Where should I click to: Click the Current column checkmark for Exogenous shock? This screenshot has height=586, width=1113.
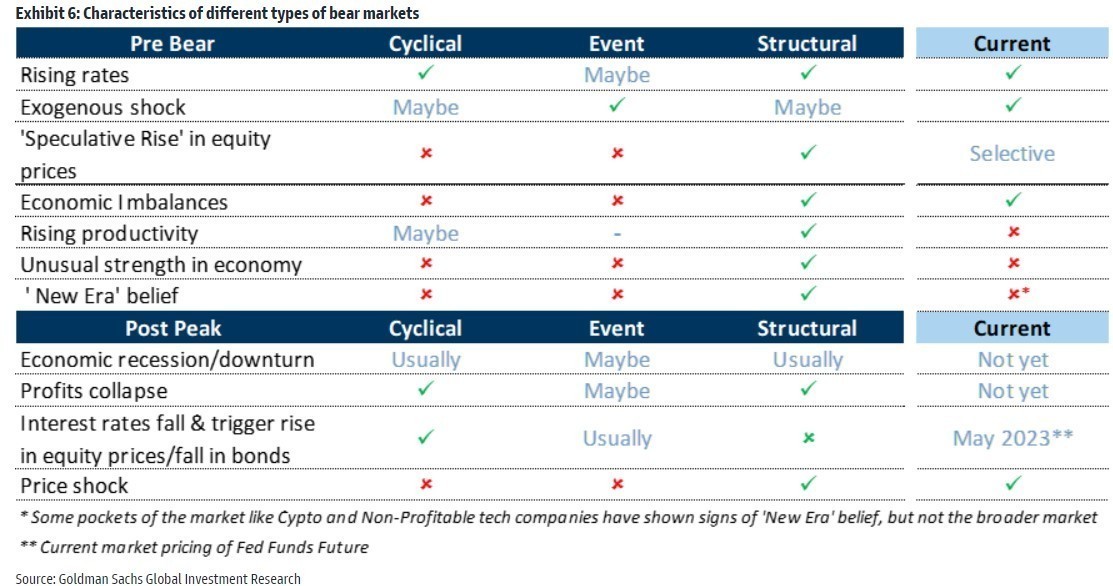[x=1013, y=105]
